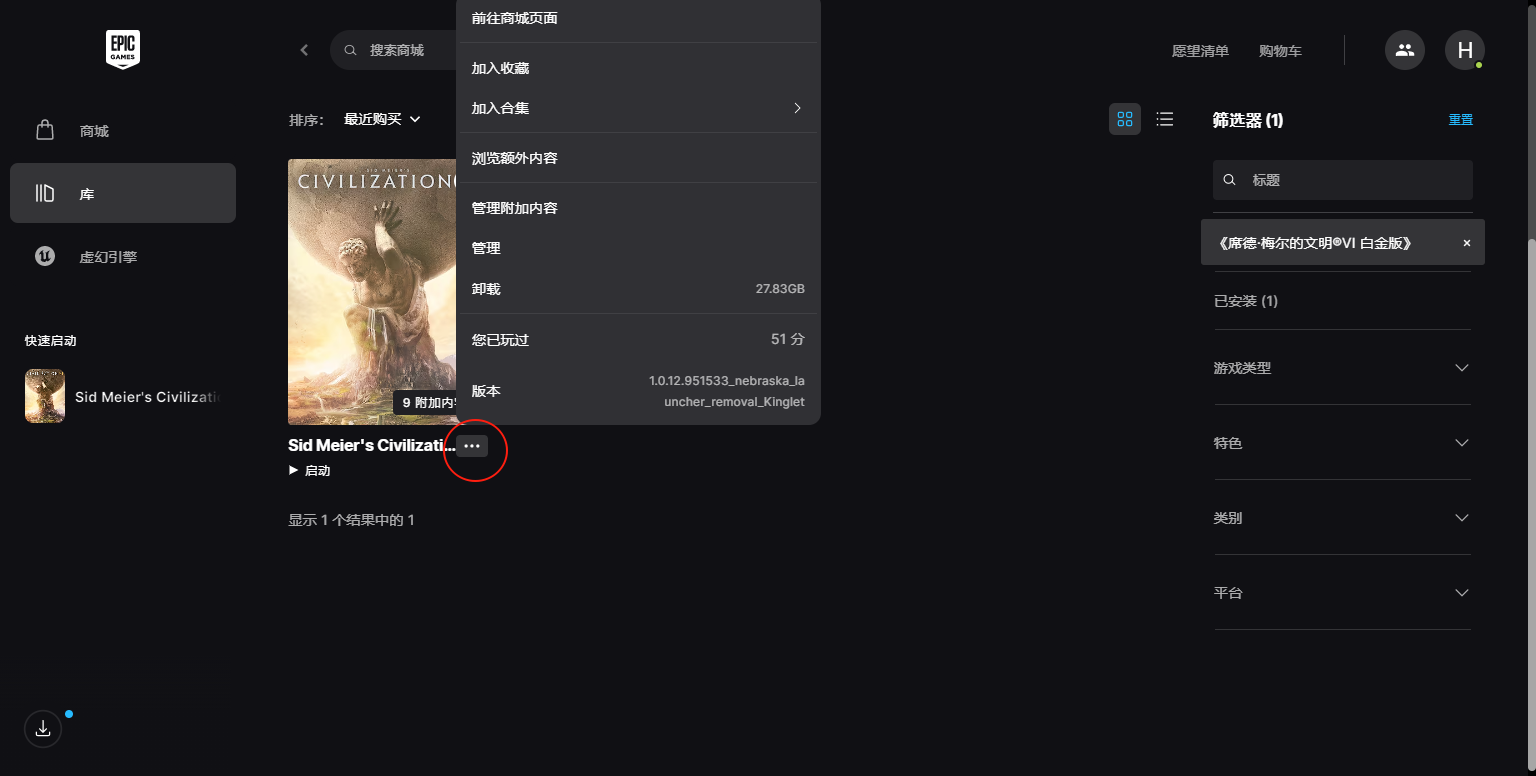1536x776 pixels.
Task: Go back with the left arrow
Action: (304, 50)
